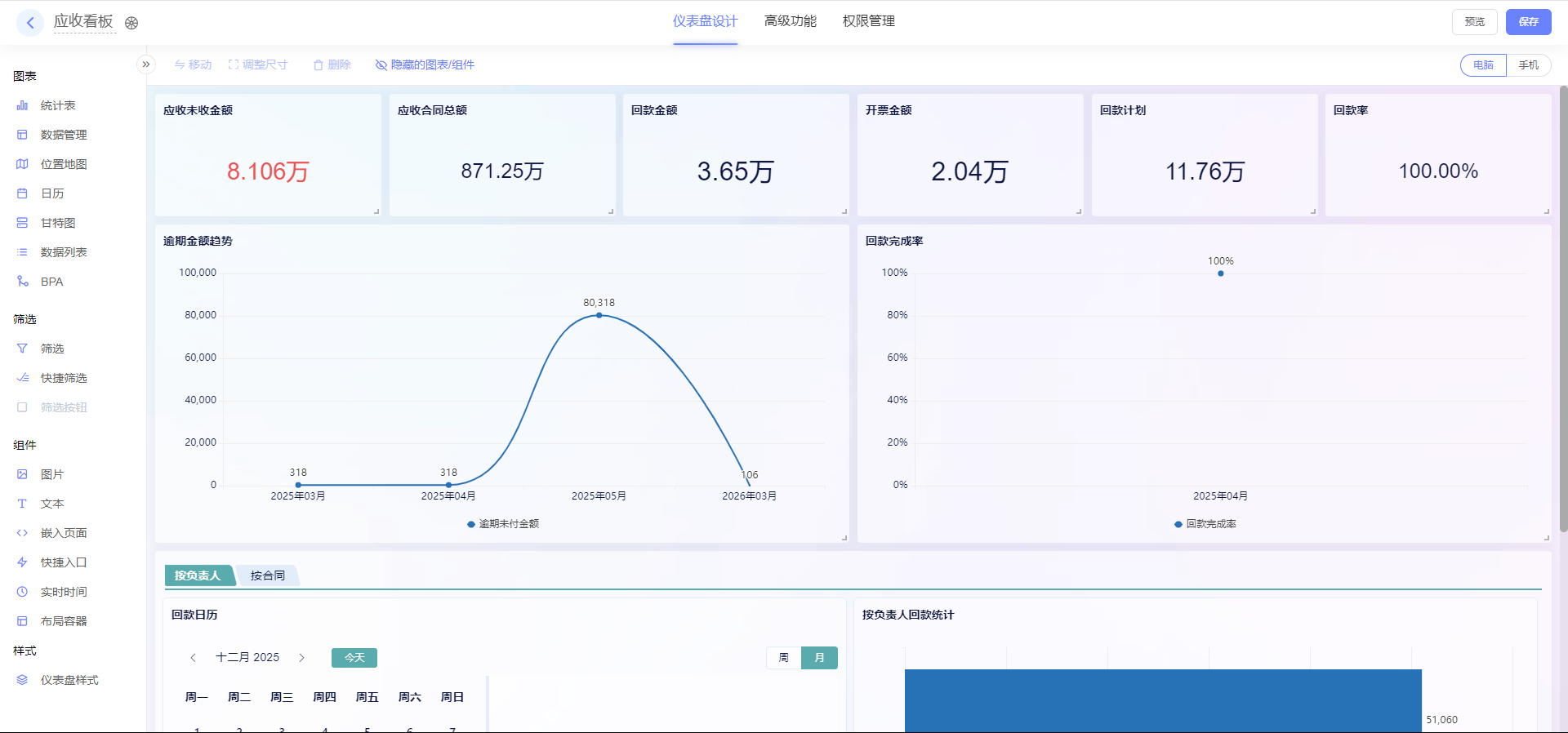This screenshot has width=1568, height=733.
Task: Open the settings icon next to 应收看板 title
Action: (131, 23)
